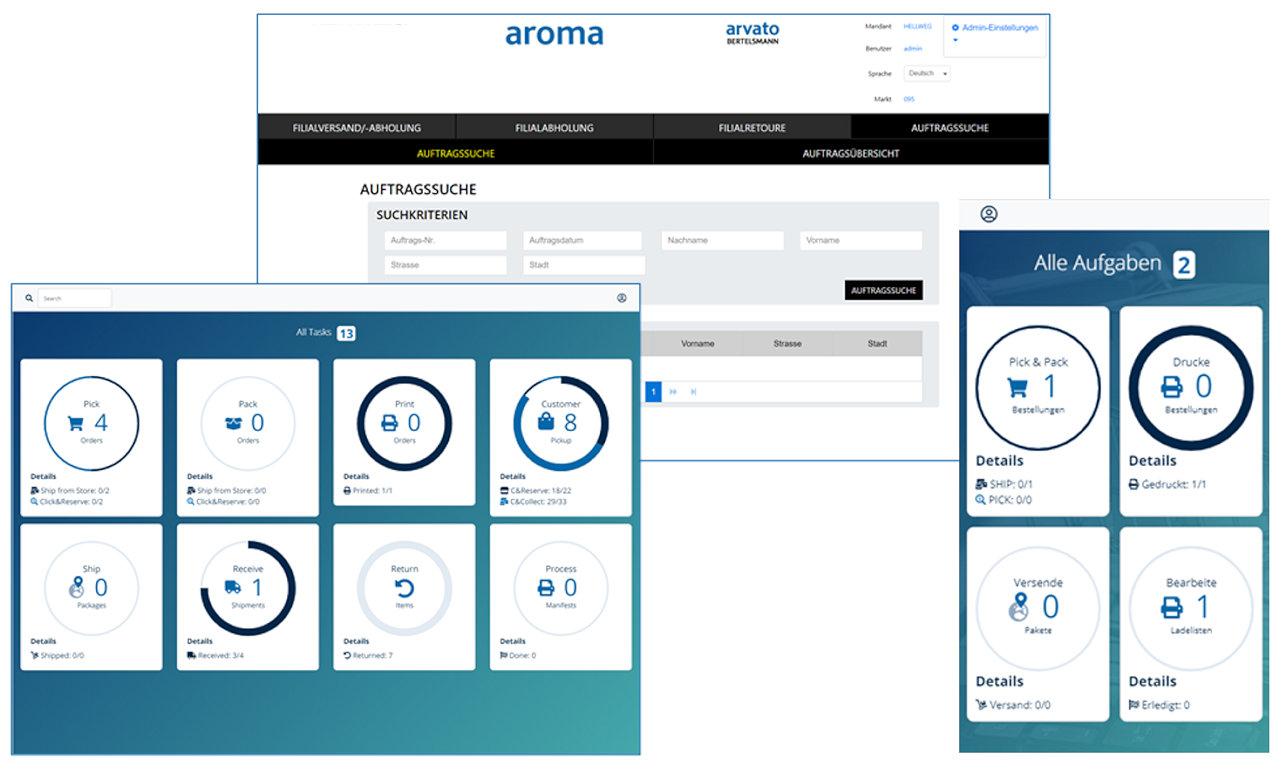Click the HELLWEG Mandant link
Image resolution: width=1280 pixels, height=766 pixels.
[x=917, y=26]
